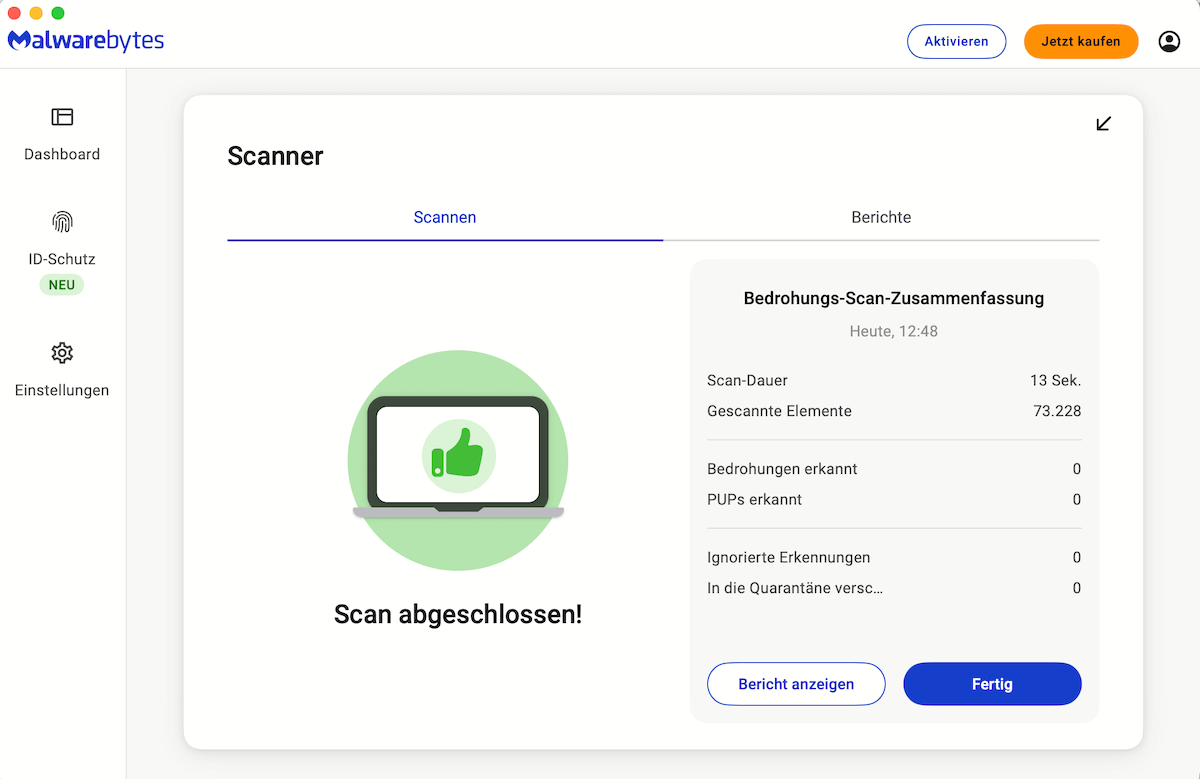Open the ID-Schutz fingerprint icon
Screen dimensions: 1200x779
62,222
